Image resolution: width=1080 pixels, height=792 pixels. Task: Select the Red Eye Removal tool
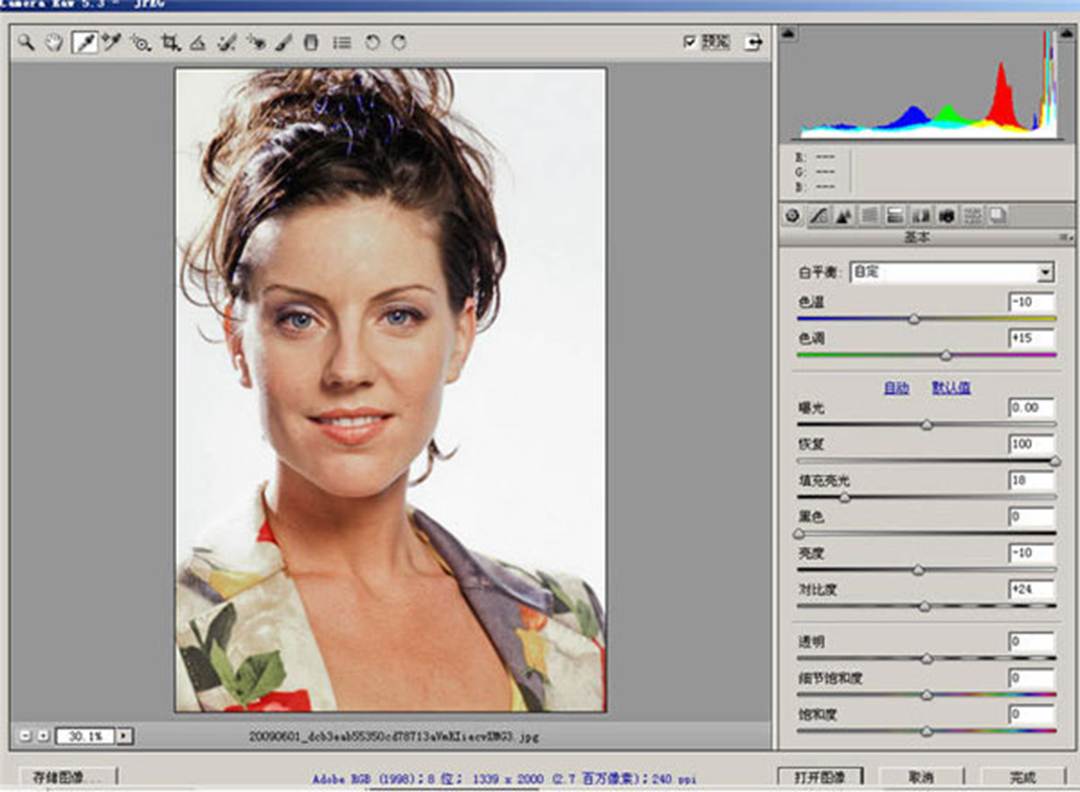point(255,43)
